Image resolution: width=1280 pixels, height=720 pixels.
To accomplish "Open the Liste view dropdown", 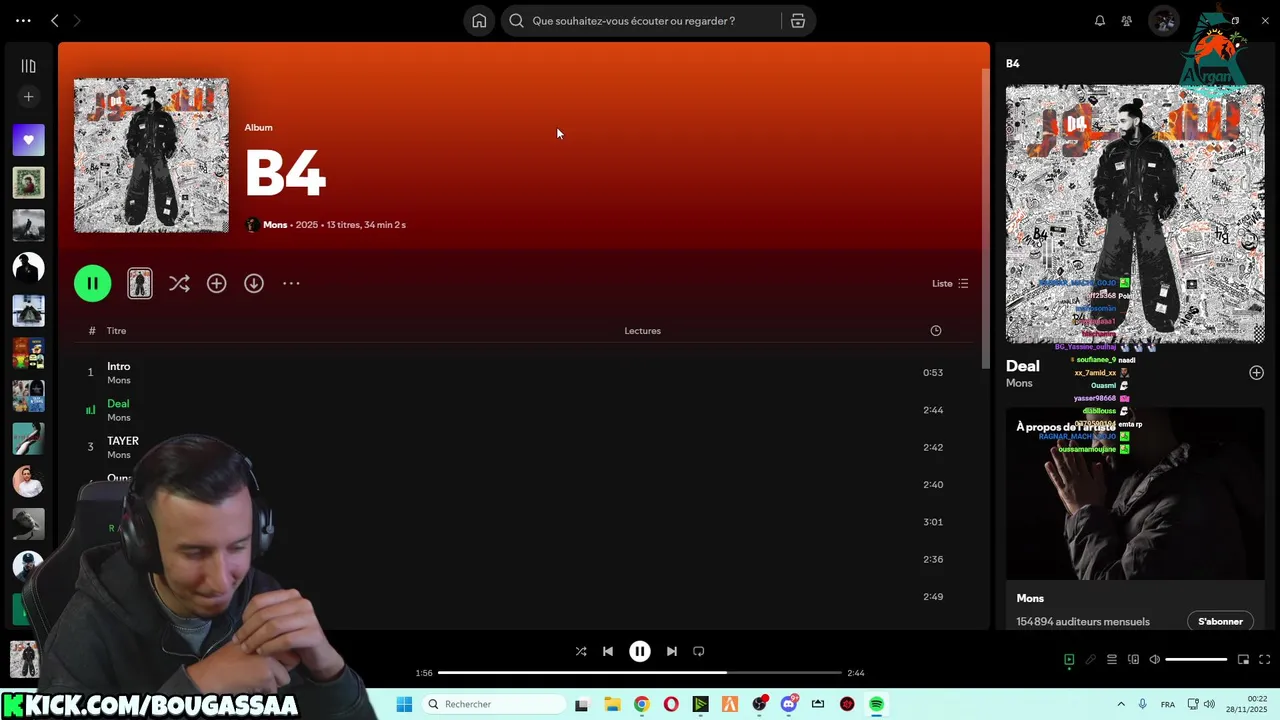I will point(950,284).
